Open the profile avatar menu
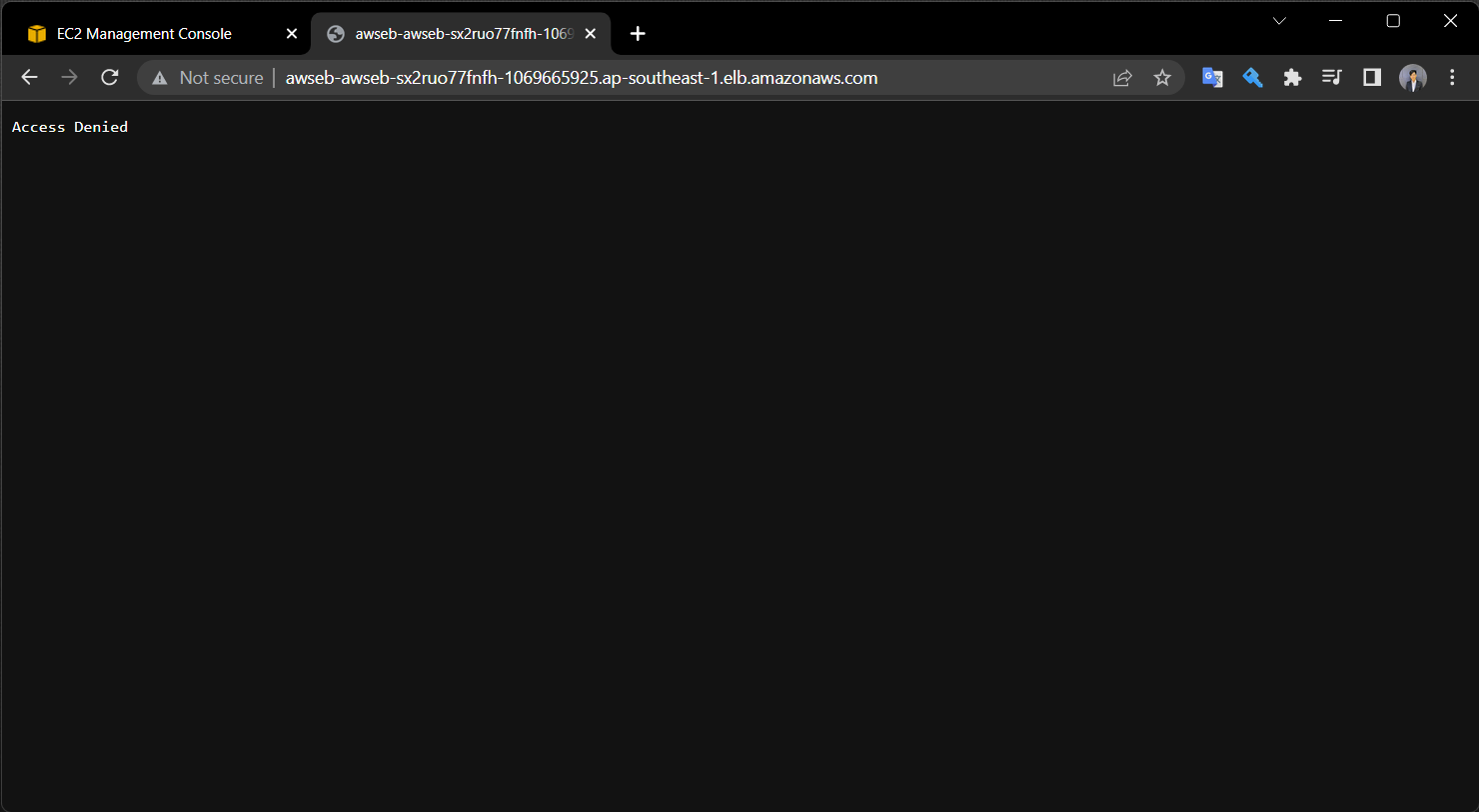Image resolution: width=1479 pixels, height=812 pixels. pyautogui.click(x=1412, y=77)
